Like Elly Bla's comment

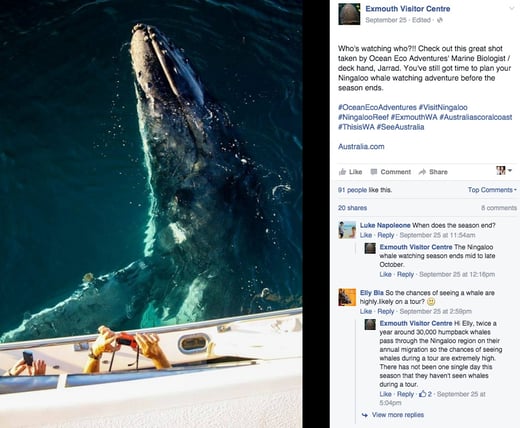coord(366,311)
